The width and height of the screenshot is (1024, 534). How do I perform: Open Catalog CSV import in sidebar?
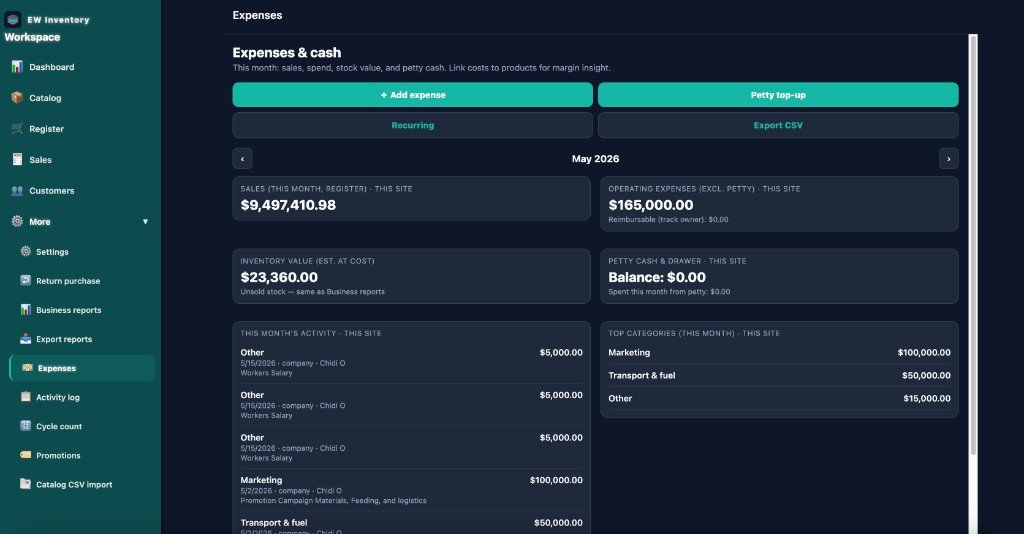tap(74, 484)
